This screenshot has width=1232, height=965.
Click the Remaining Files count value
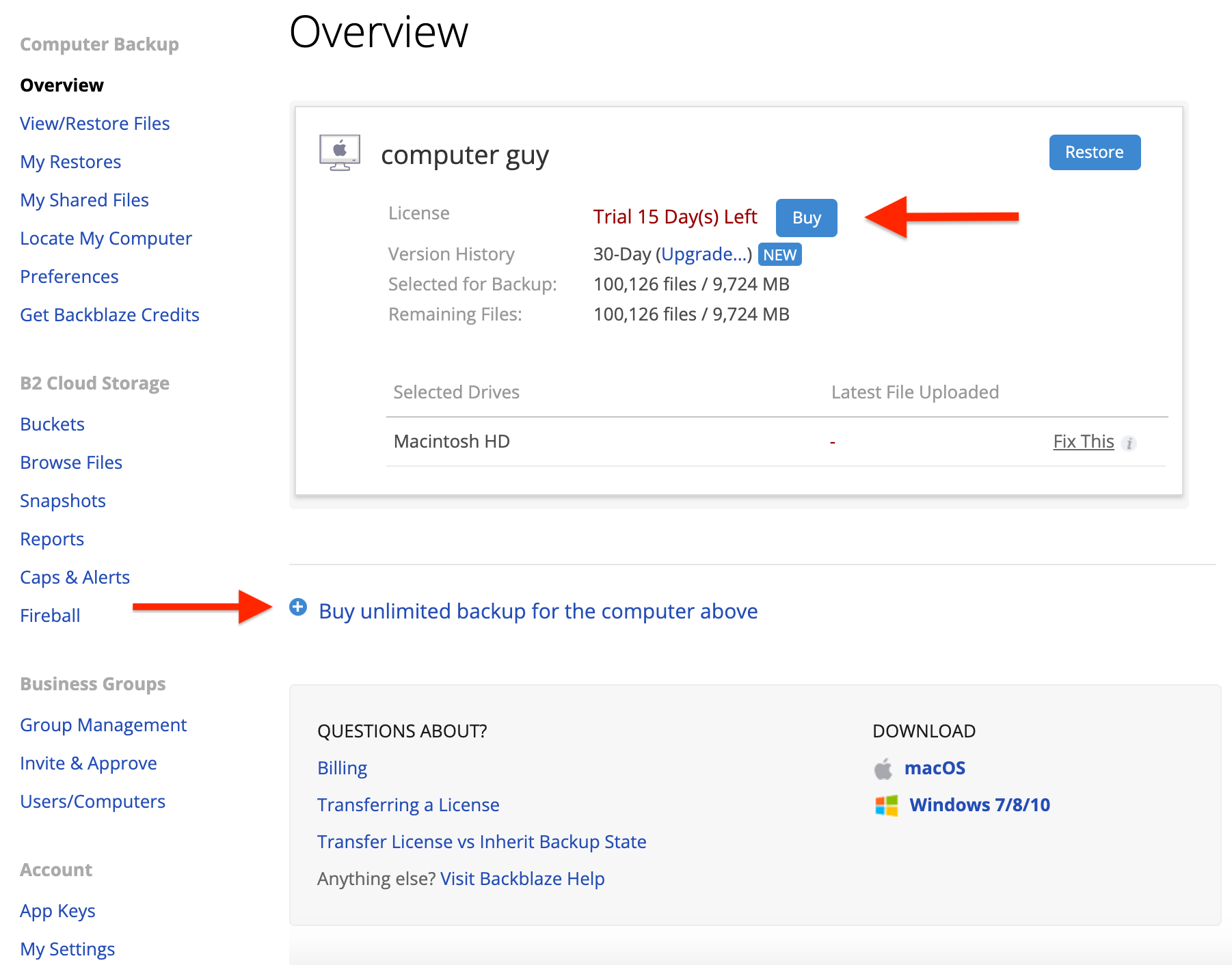pos(691,314)
